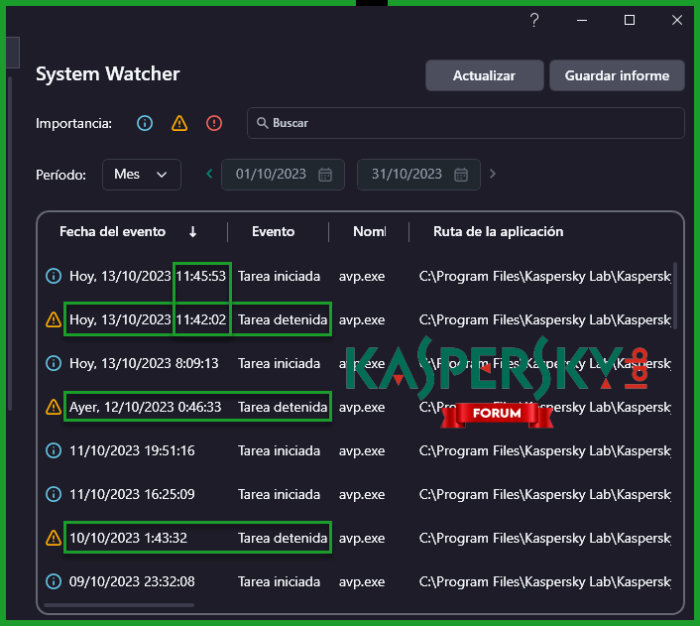Click warning icon on 11:42:02 event row
700x626 pixels.
click(54, 320)
